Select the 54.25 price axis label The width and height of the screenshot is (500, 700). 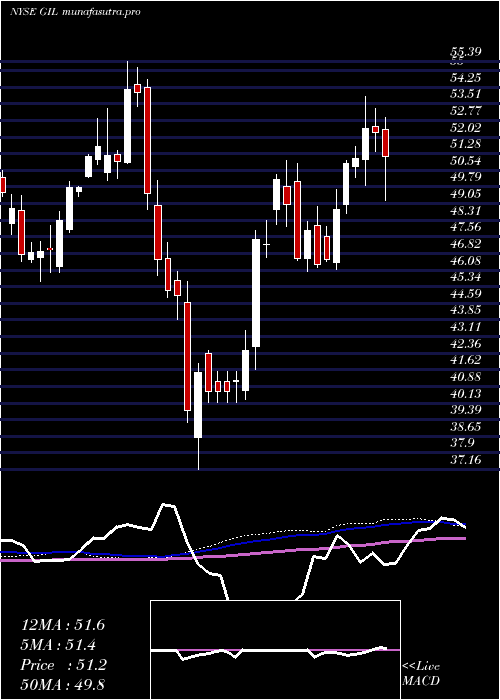pyautogui.click(x=465, y=78)
